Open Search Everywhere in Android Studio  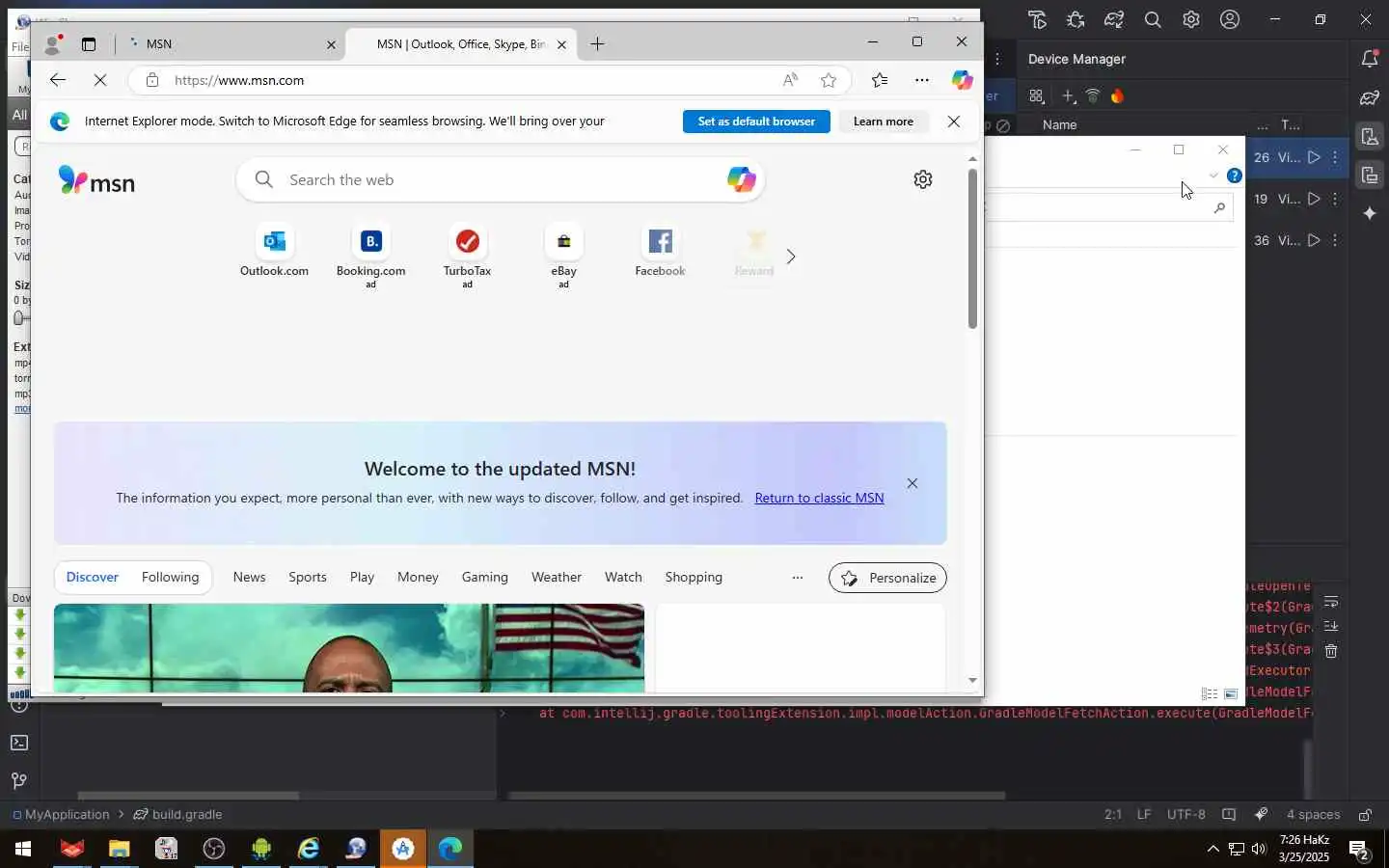point(1153,19)
